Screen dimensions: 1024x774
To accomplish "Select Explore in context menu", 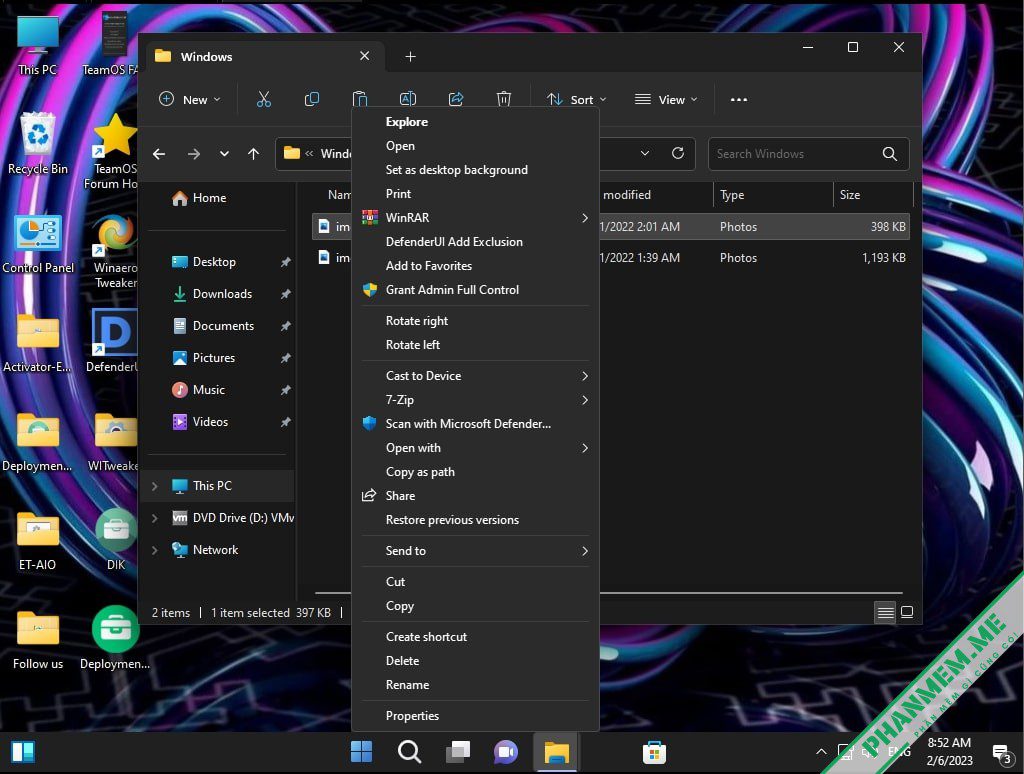I will [x=475, y=121].
